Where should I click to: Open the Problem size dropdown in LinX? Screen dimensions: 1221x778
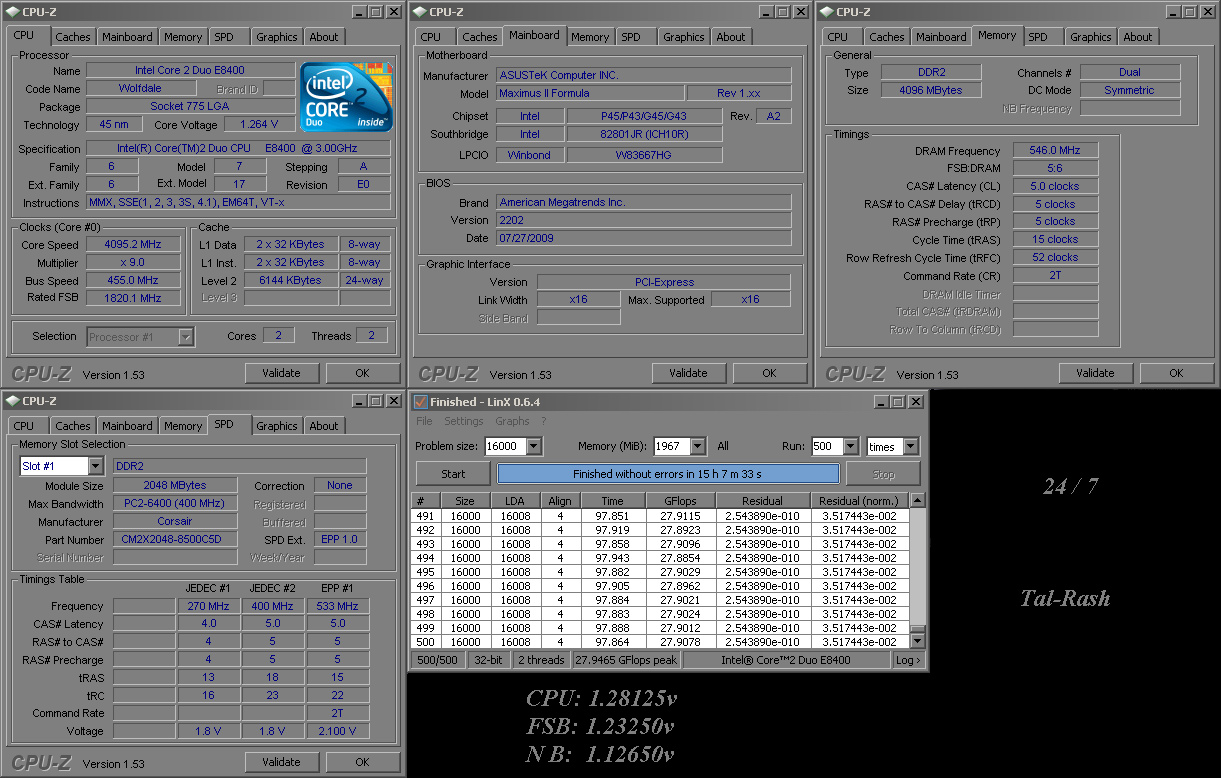click(533, 447)
